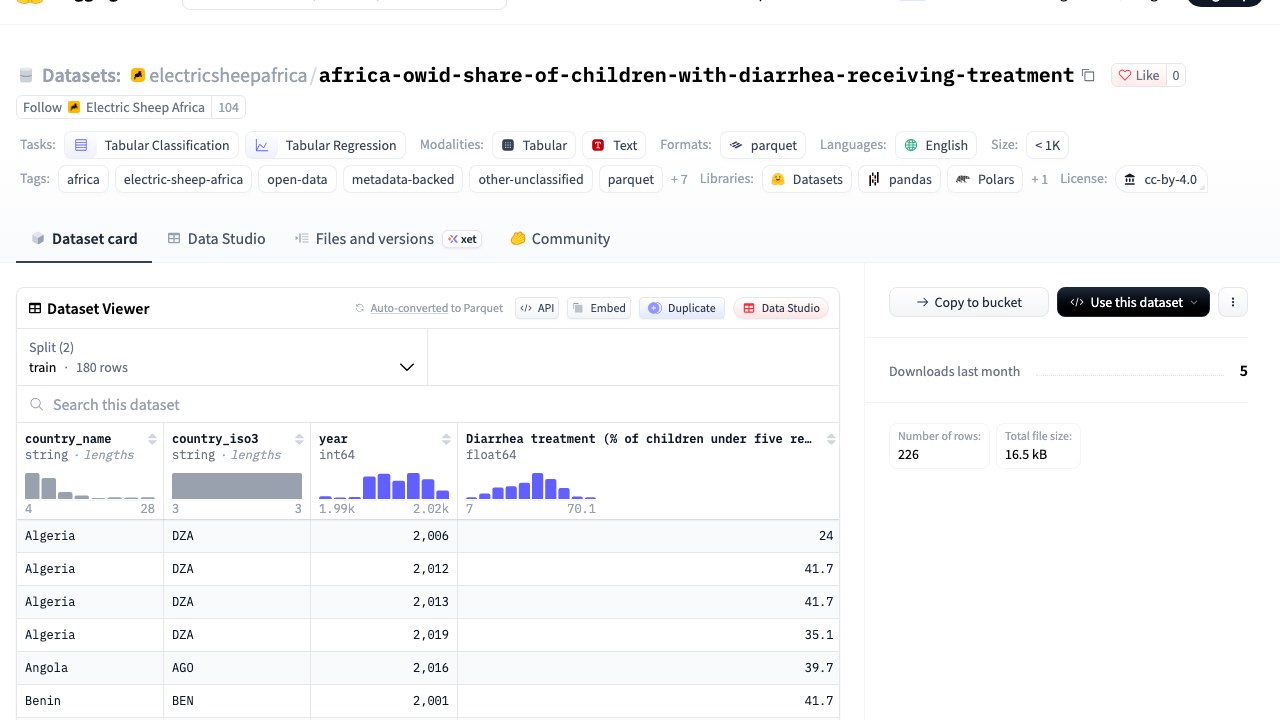Click the Electric Sheep Africa avatar beside the dataset title

click(x=138, y=75)
